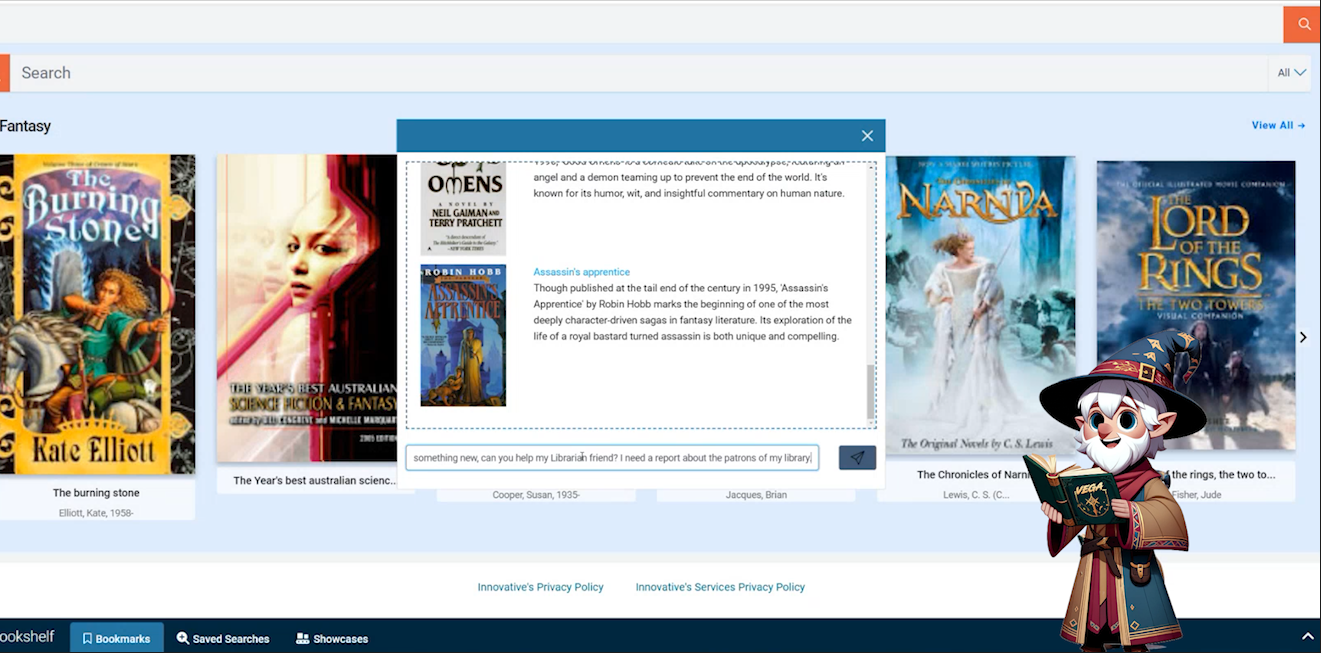This screenshot has width=1321, height=653.
Task: Advance fantasy carousel with right arrow
Action: tap(1303, 338)
